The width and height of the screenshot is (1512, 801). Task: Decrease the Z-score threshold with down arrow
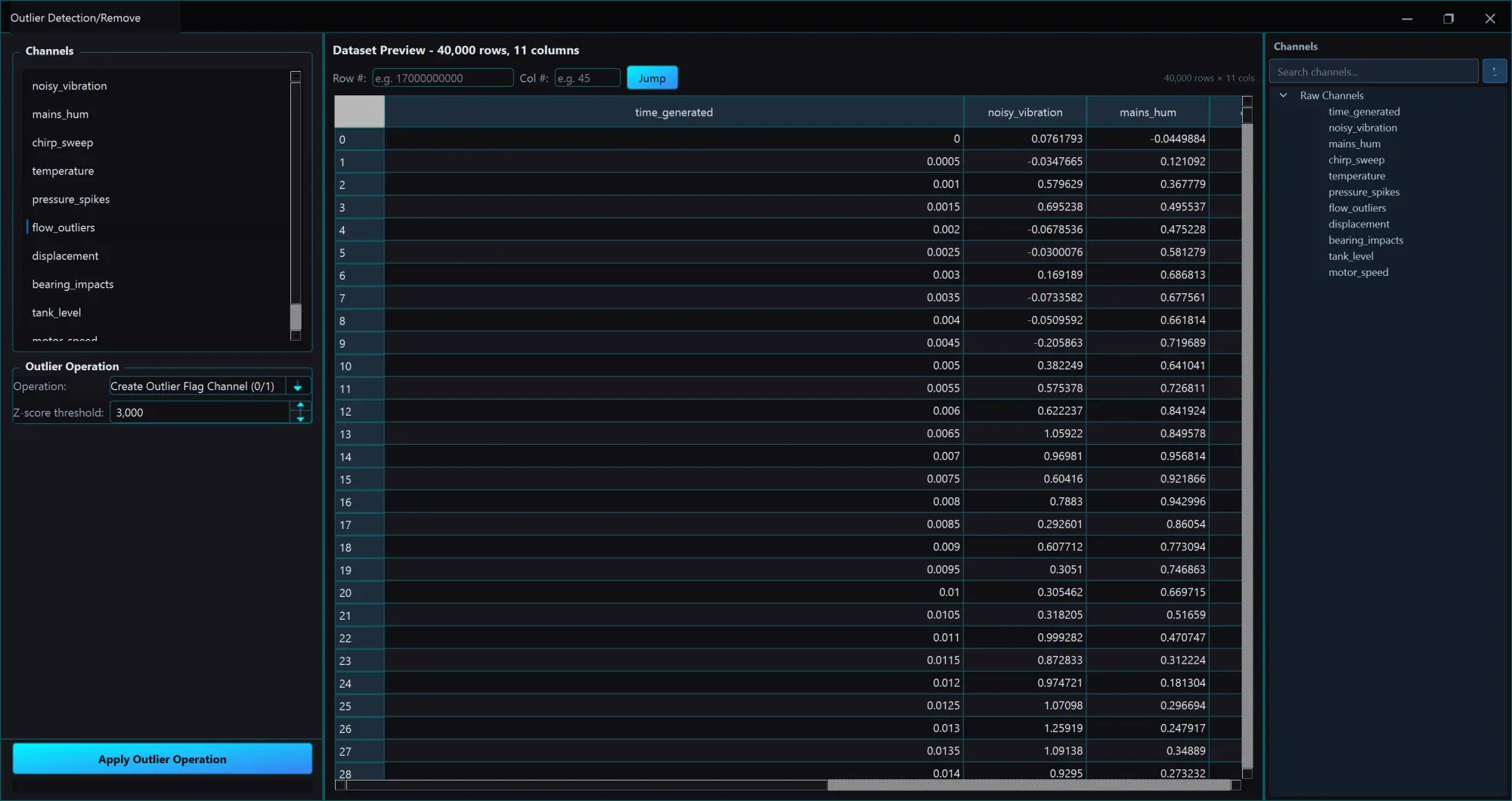[300, 418]
